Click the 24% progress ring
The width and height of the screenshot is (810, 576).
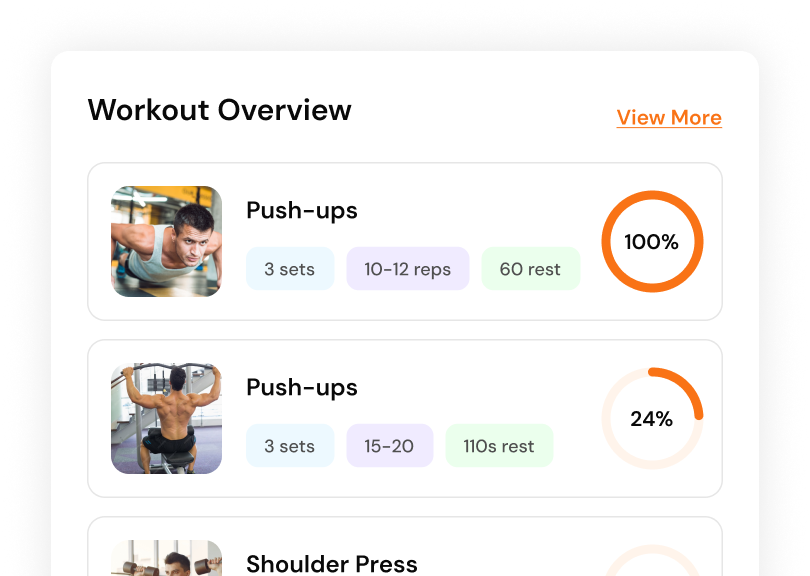(652, 419)
